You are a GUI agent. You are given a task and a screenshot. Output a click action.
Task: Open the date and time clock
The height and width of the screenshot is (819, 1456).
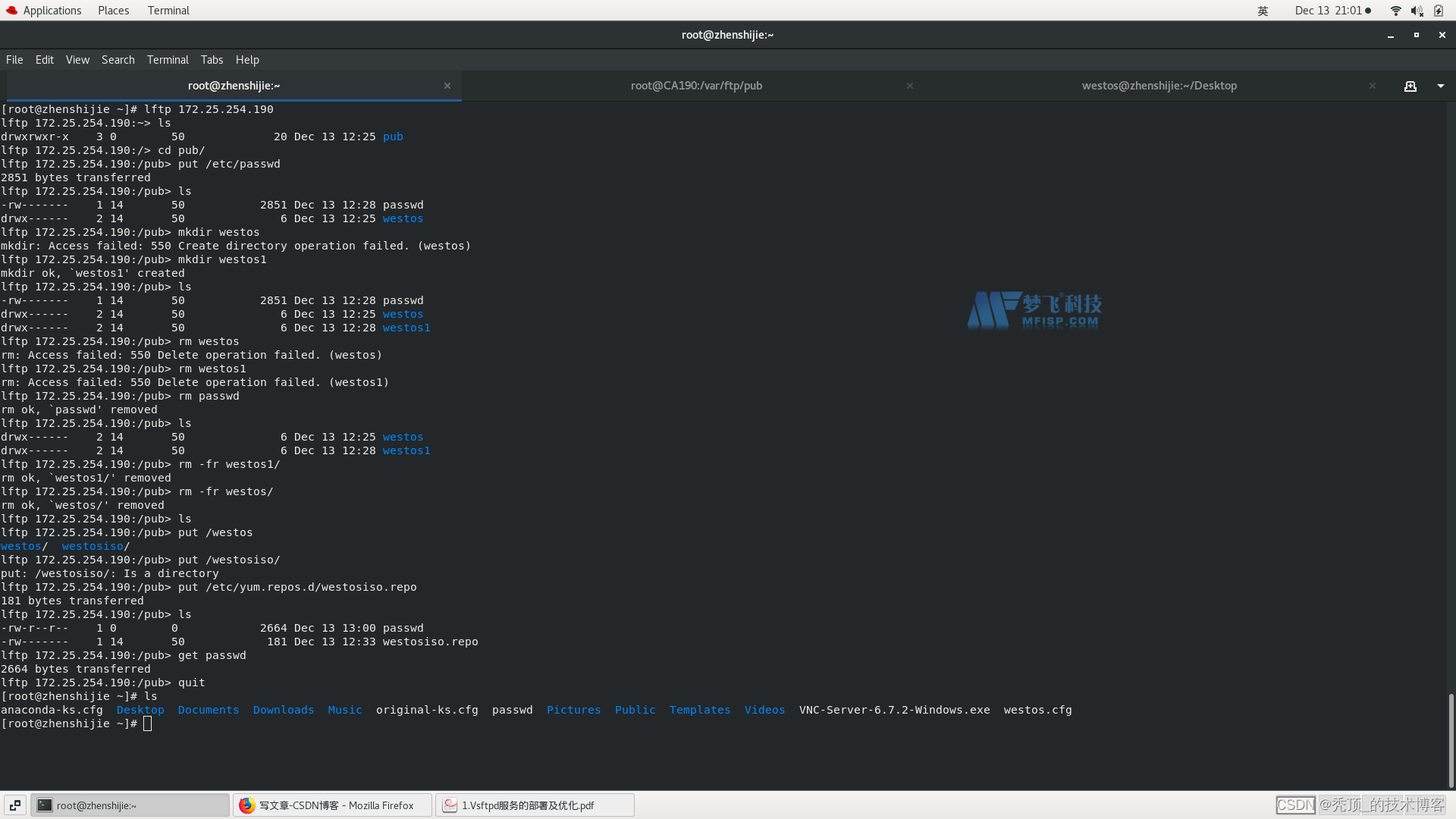tap(1332, 11)
